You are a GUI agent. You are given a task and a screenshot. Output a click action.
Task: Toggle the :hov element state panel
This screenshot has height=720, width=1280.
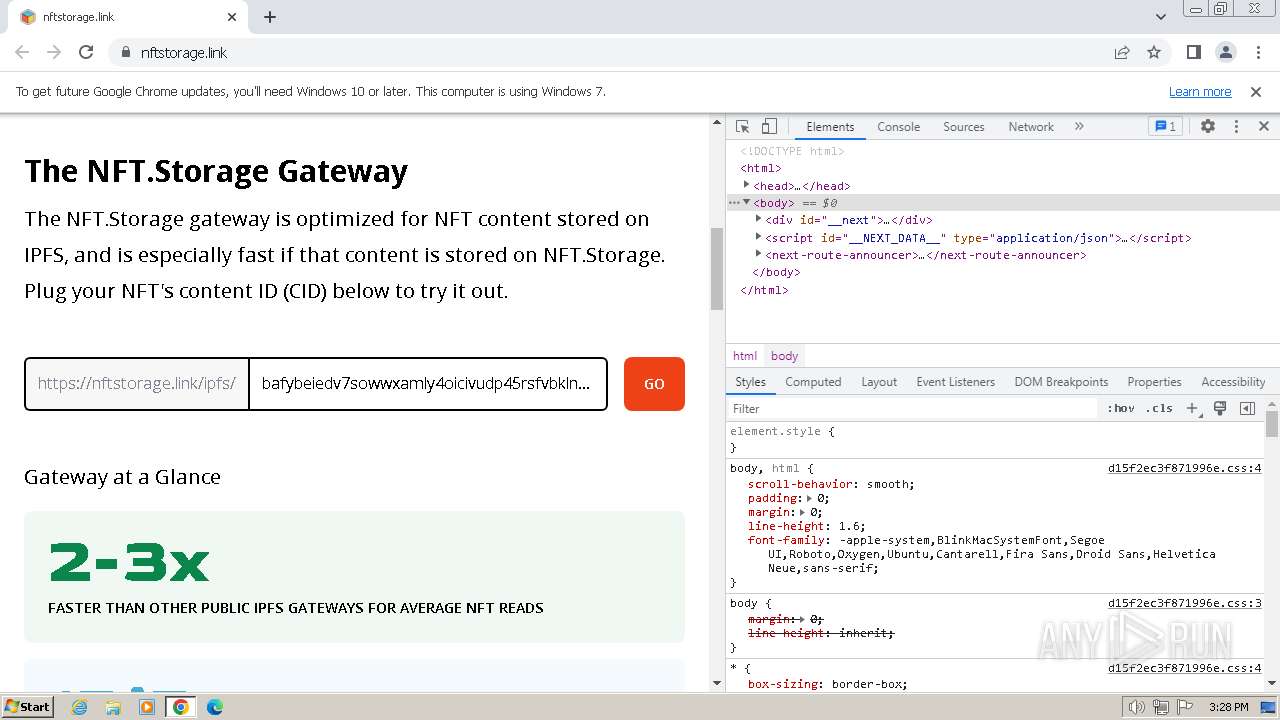click(1121, 408)
